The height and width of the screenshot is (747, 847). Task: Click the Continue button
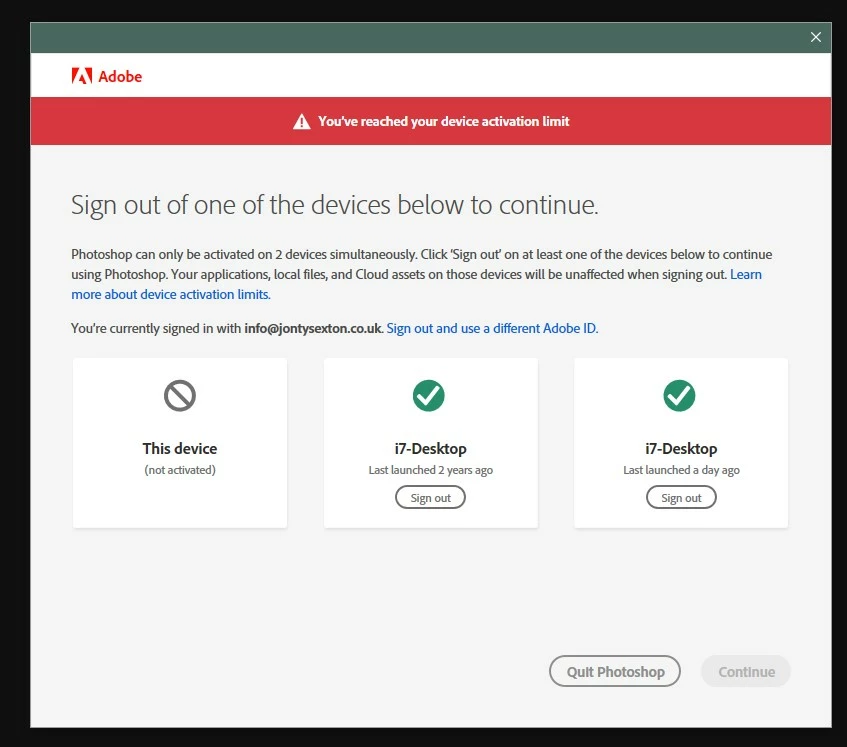(x=746, y=671)
